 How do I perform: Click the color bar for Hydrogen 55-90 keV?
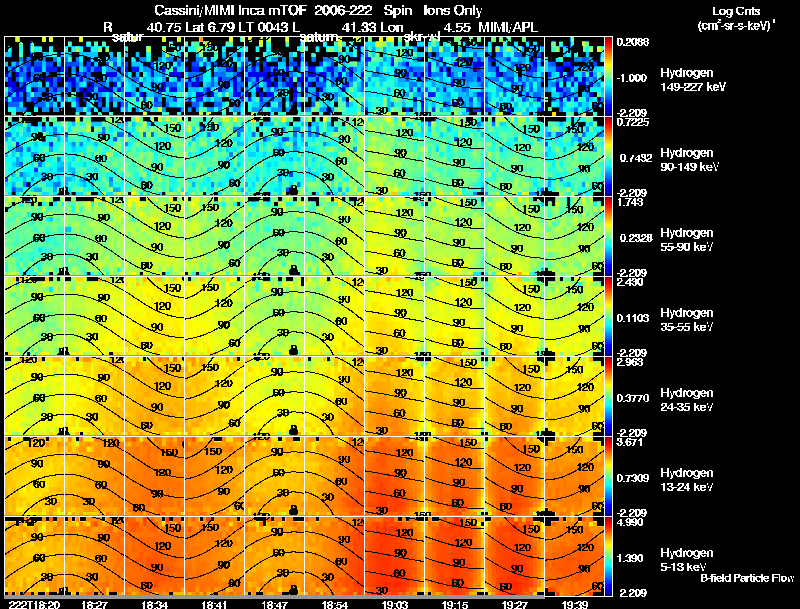tap(608, 236)
